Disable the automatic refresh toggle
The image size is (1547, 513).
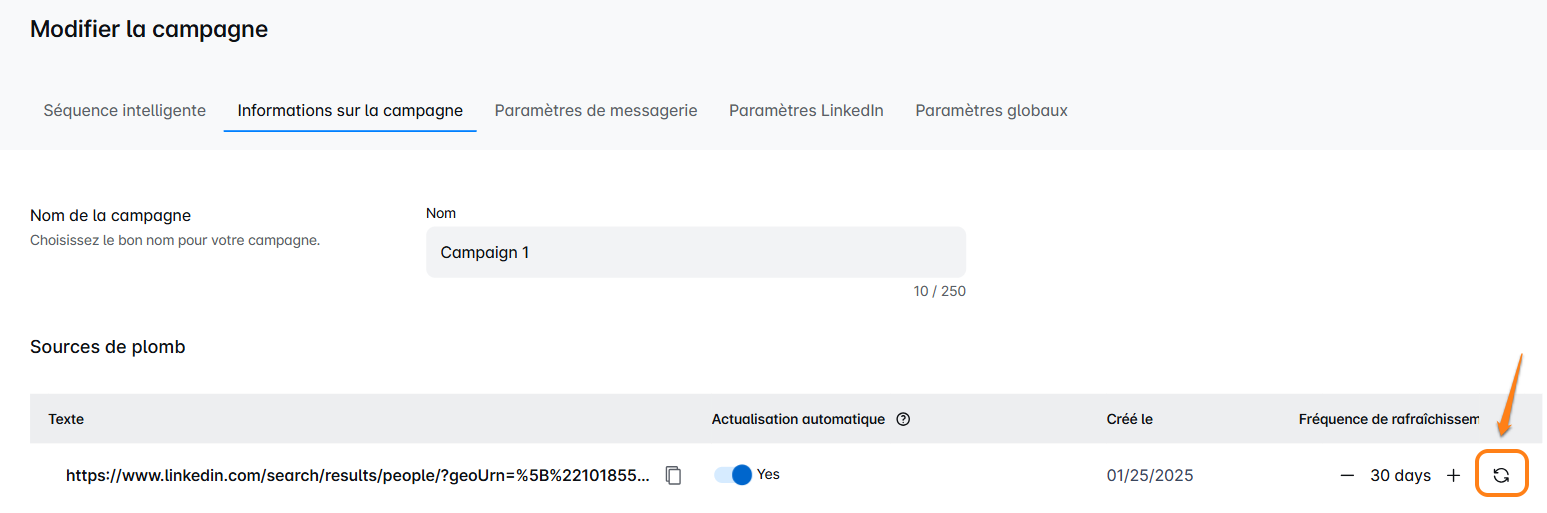(x=733, y=475)
